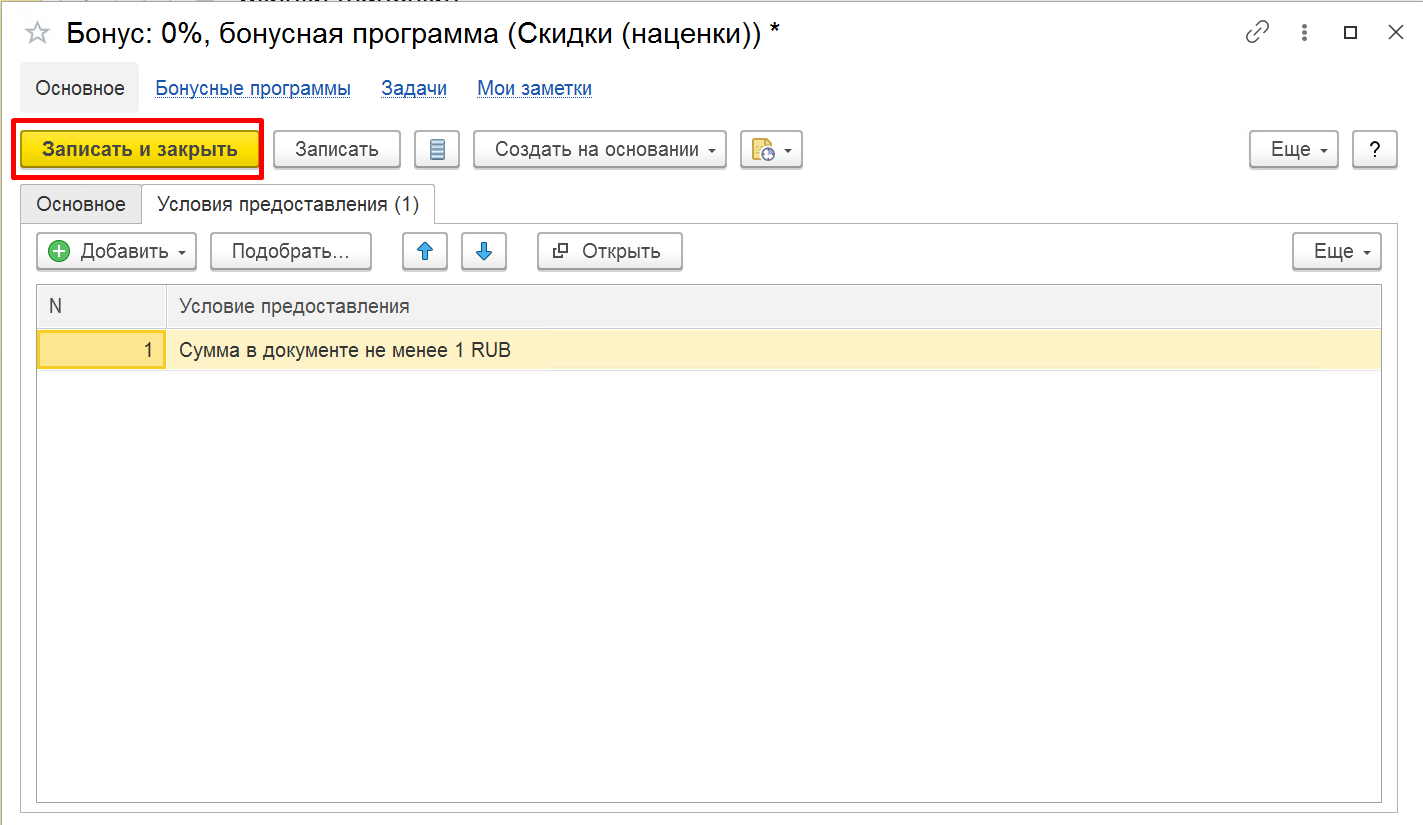Open the help question mark button

click(x=1375, y=150)
